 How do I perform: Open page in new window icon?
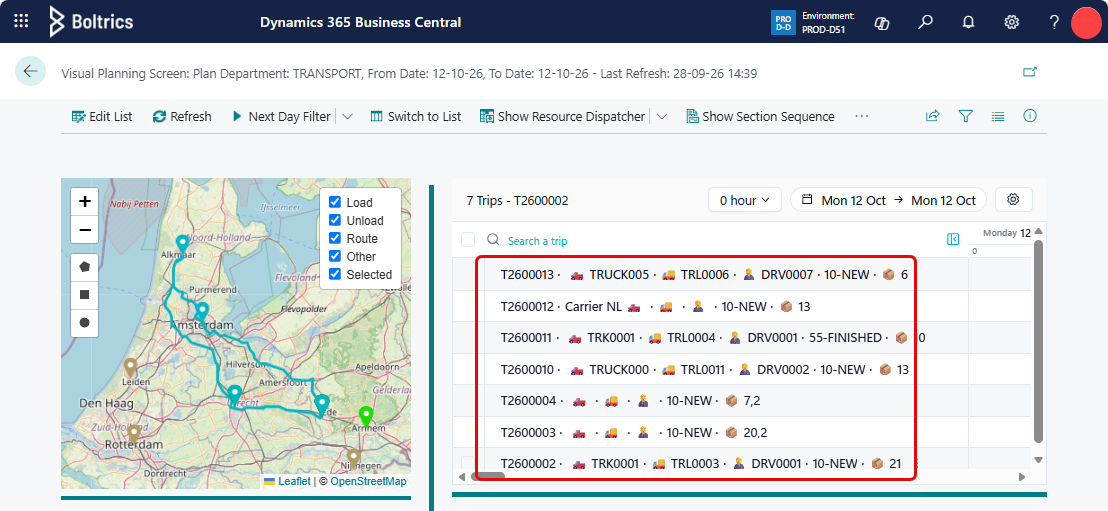click(1030, 71)
